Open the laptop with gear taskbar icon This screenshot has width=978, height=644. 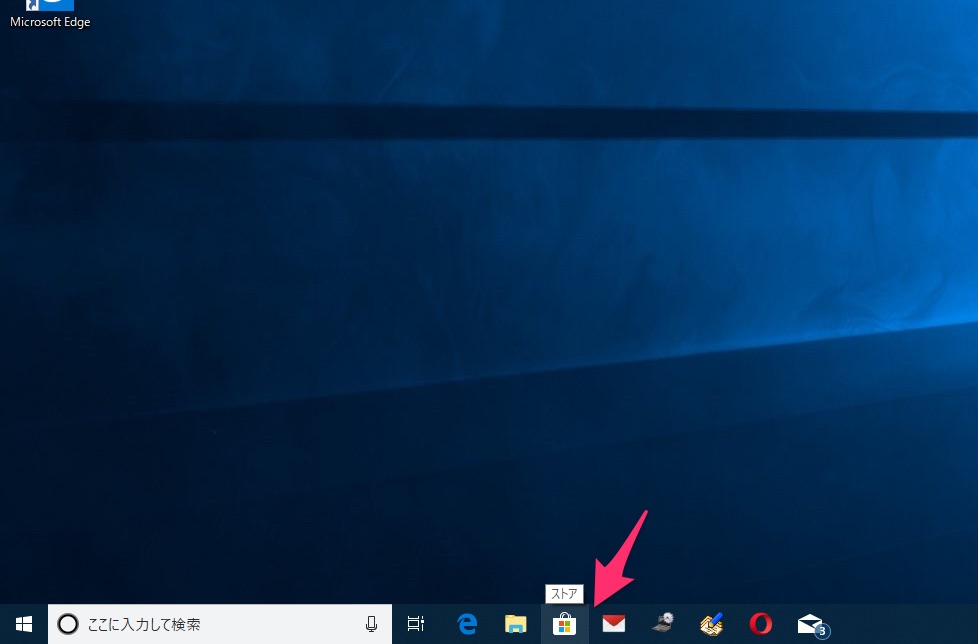tap(662, 623)
